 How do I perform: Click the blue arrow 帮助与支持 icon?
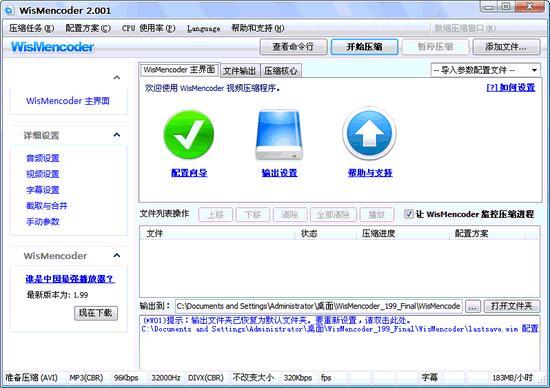point(369,134)
